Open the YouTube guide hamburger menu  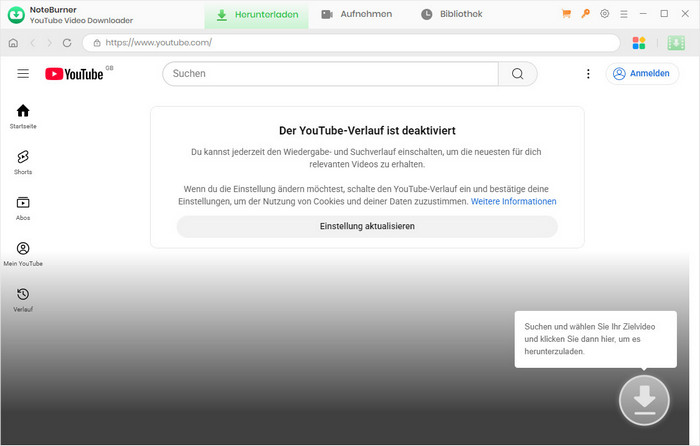point(23,74)
